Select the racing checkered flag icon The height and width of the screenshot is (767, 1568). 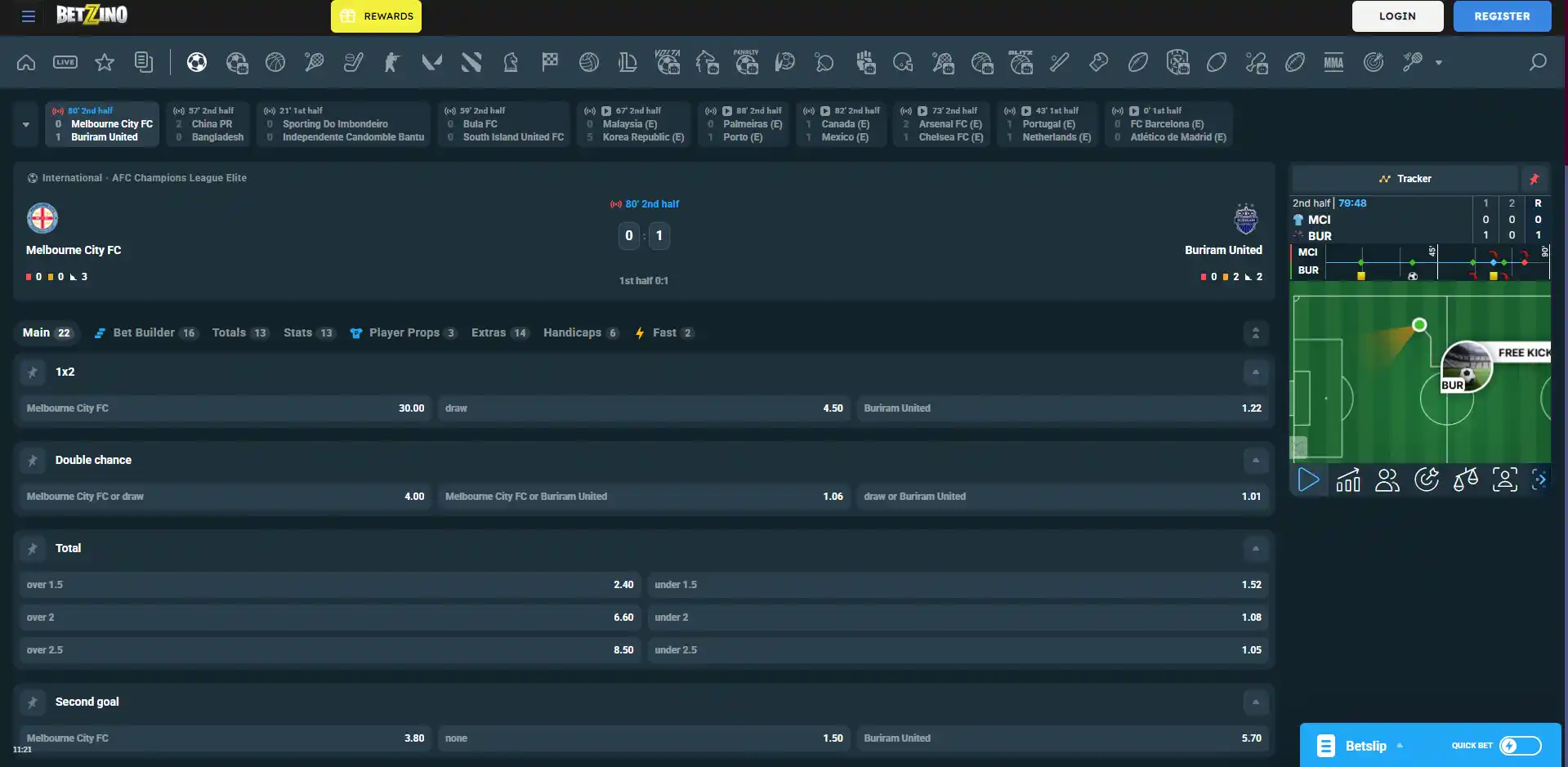click(550, 62)
